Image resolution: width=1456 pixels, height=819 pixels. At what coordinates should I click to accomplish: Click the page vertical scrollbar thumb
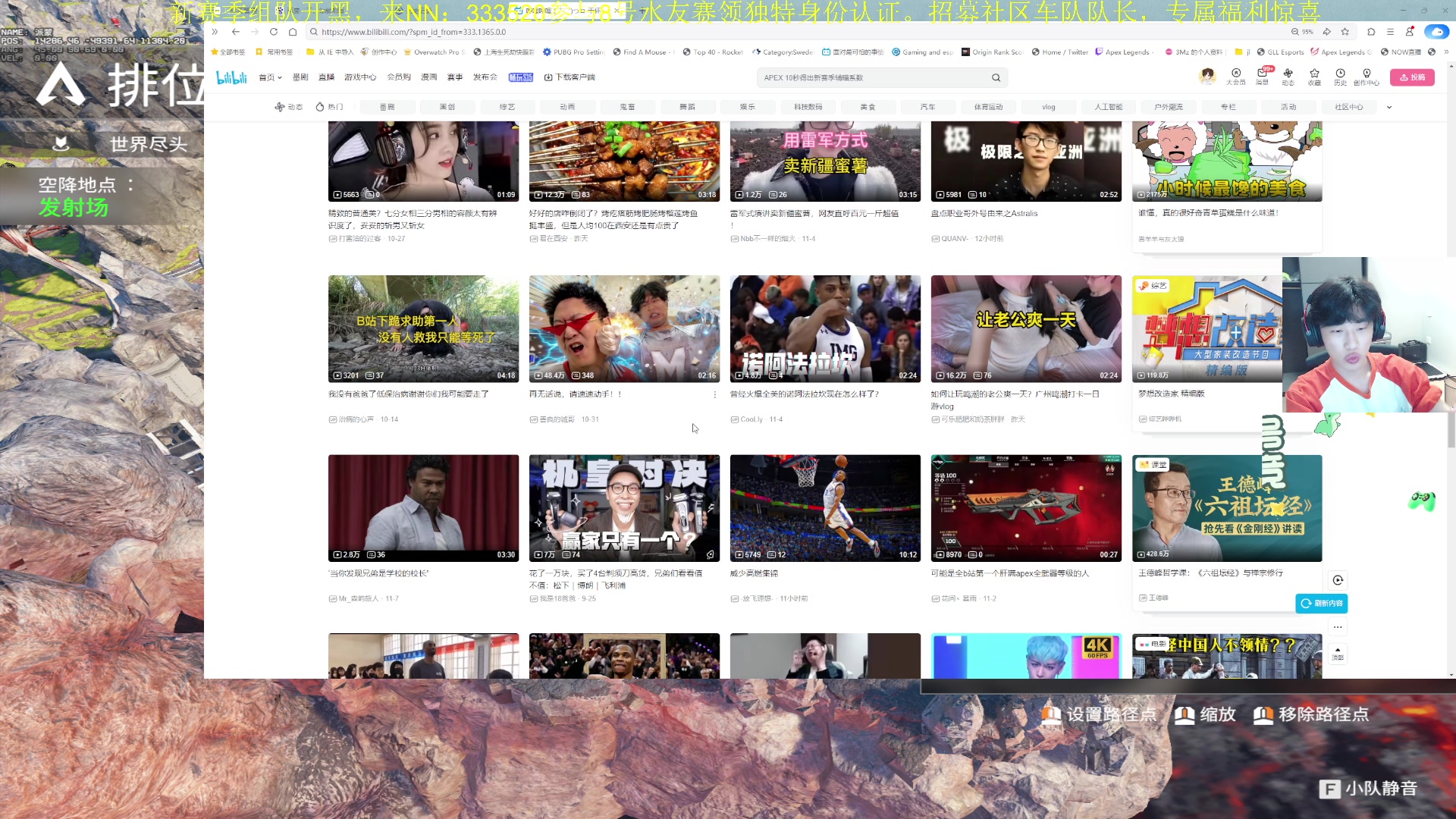[x=1451, y=428]
